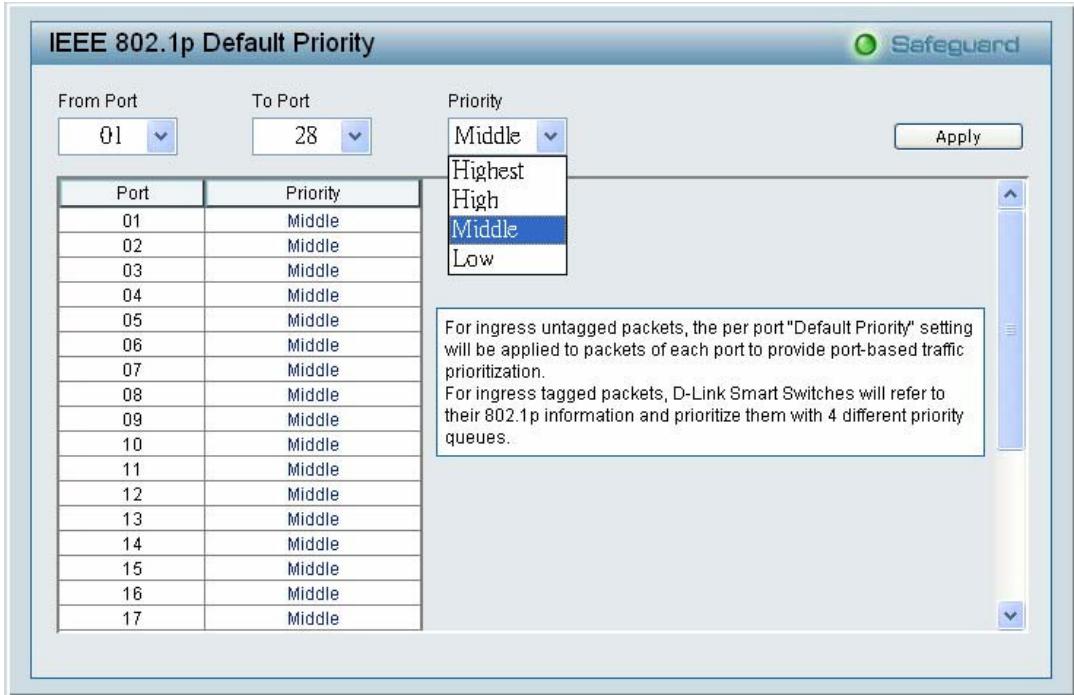
Task: Select port 08 in the table
Action: coord(132,394)
